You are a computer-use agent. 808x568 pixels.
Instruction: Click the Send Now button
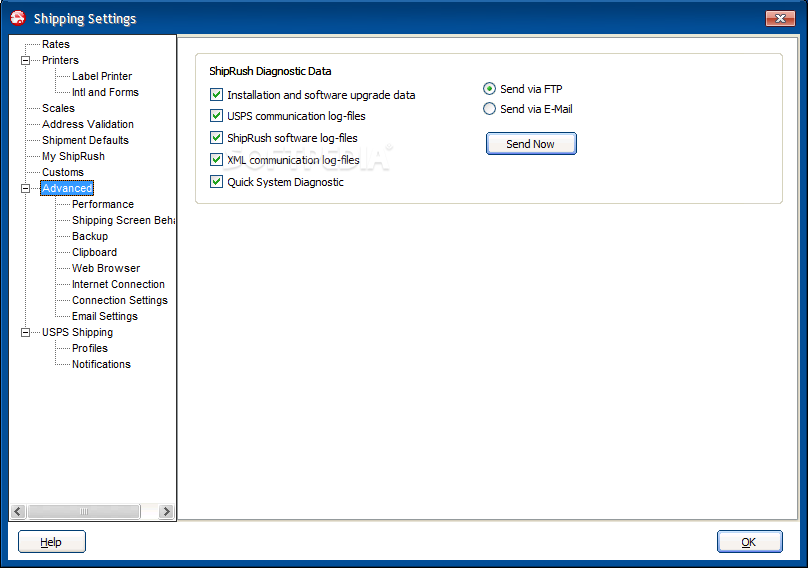[531, 144]
